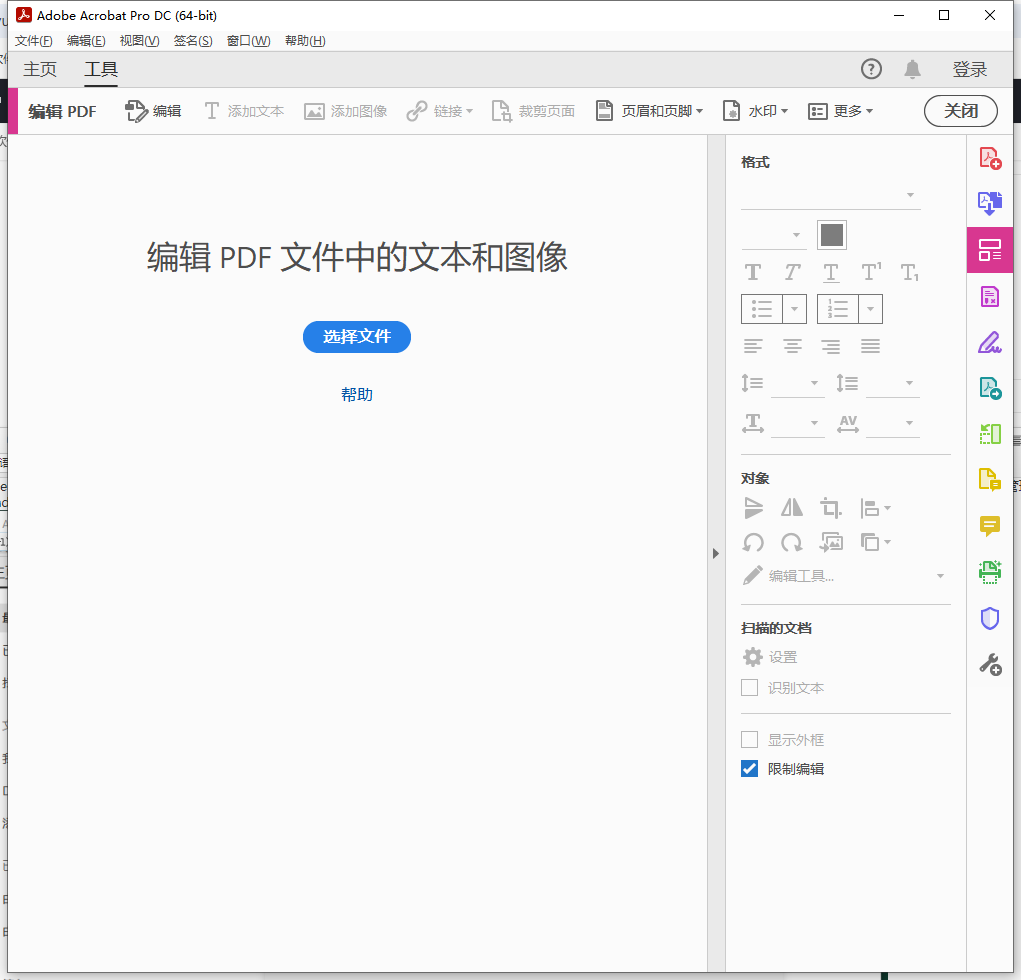The height and width of the screenshot is (980, 1021).
Task: Open the 签名(S) menu
Action: click(193, 41)
